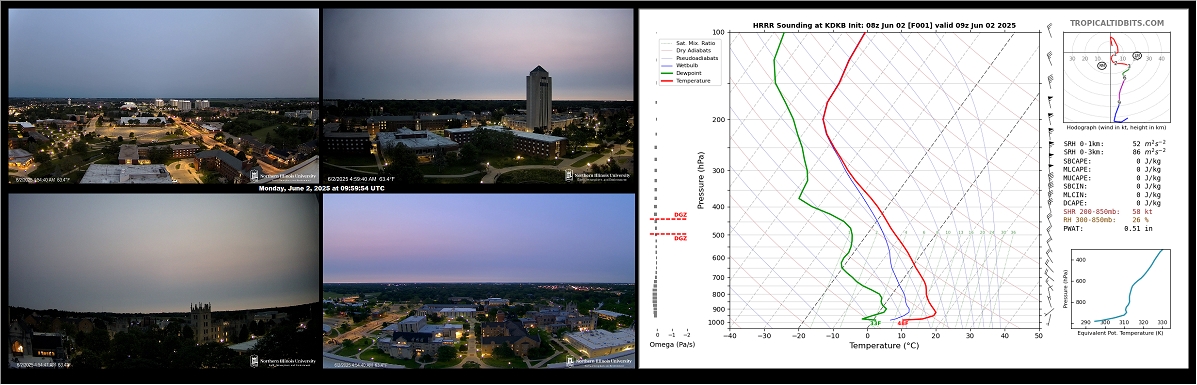Click the upper red DGZ marker label
This screenshot has height=385, width=1197.
pos(680,215)
